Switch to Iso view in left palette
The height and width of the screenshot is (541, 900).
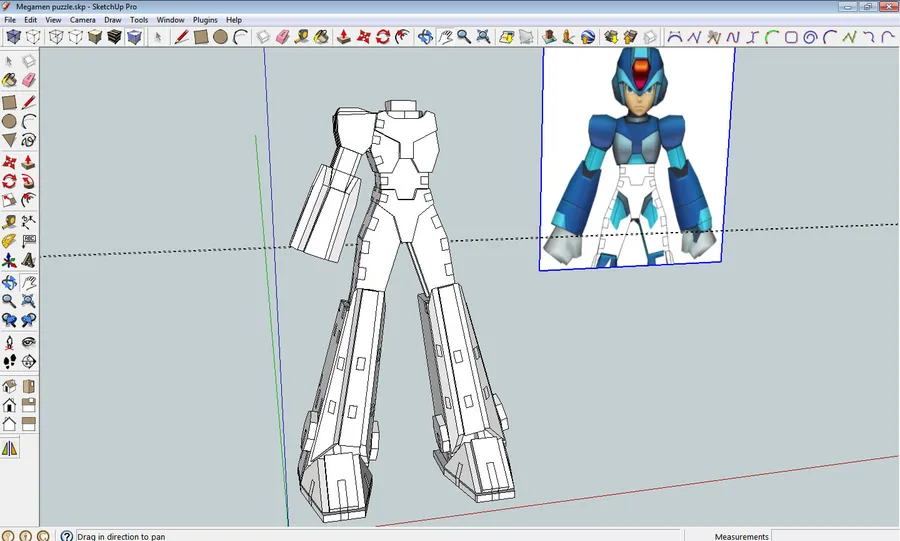(x=9, y=386)
